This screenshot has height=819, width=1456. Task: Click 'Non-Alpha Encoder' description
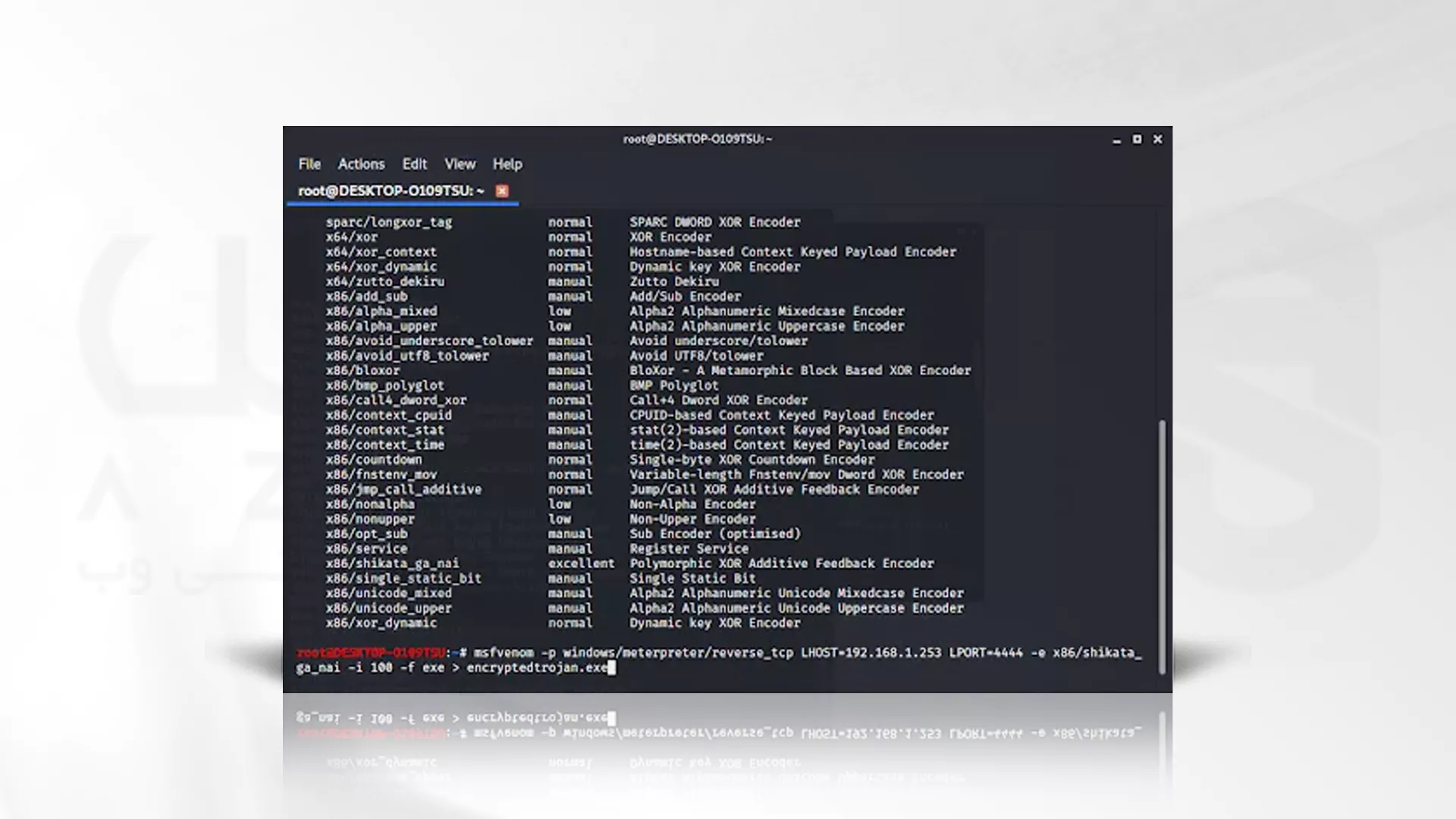[692, 504]
